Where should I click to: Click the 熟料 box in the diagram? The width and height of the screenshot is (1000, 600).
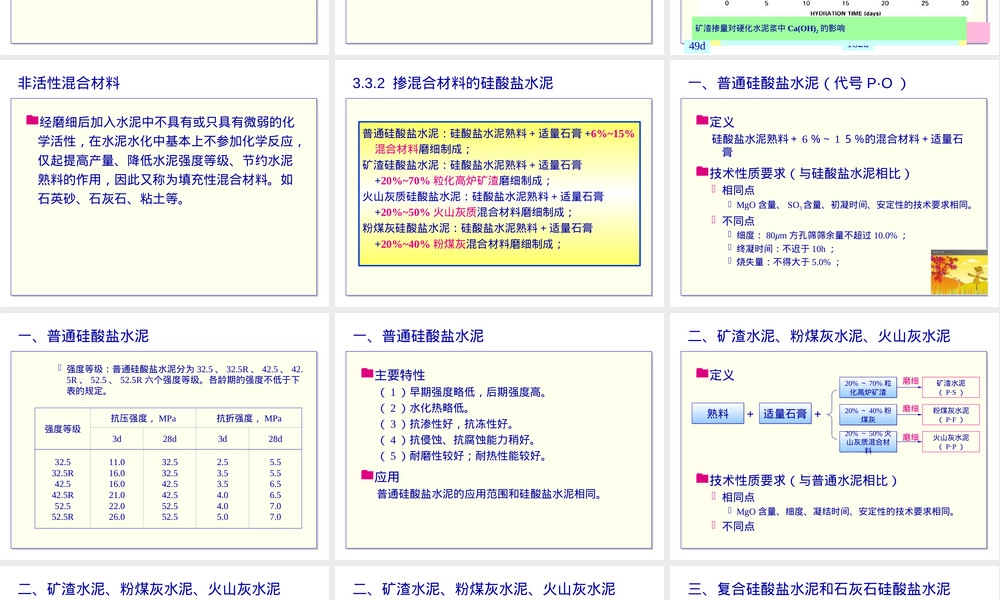717,414
